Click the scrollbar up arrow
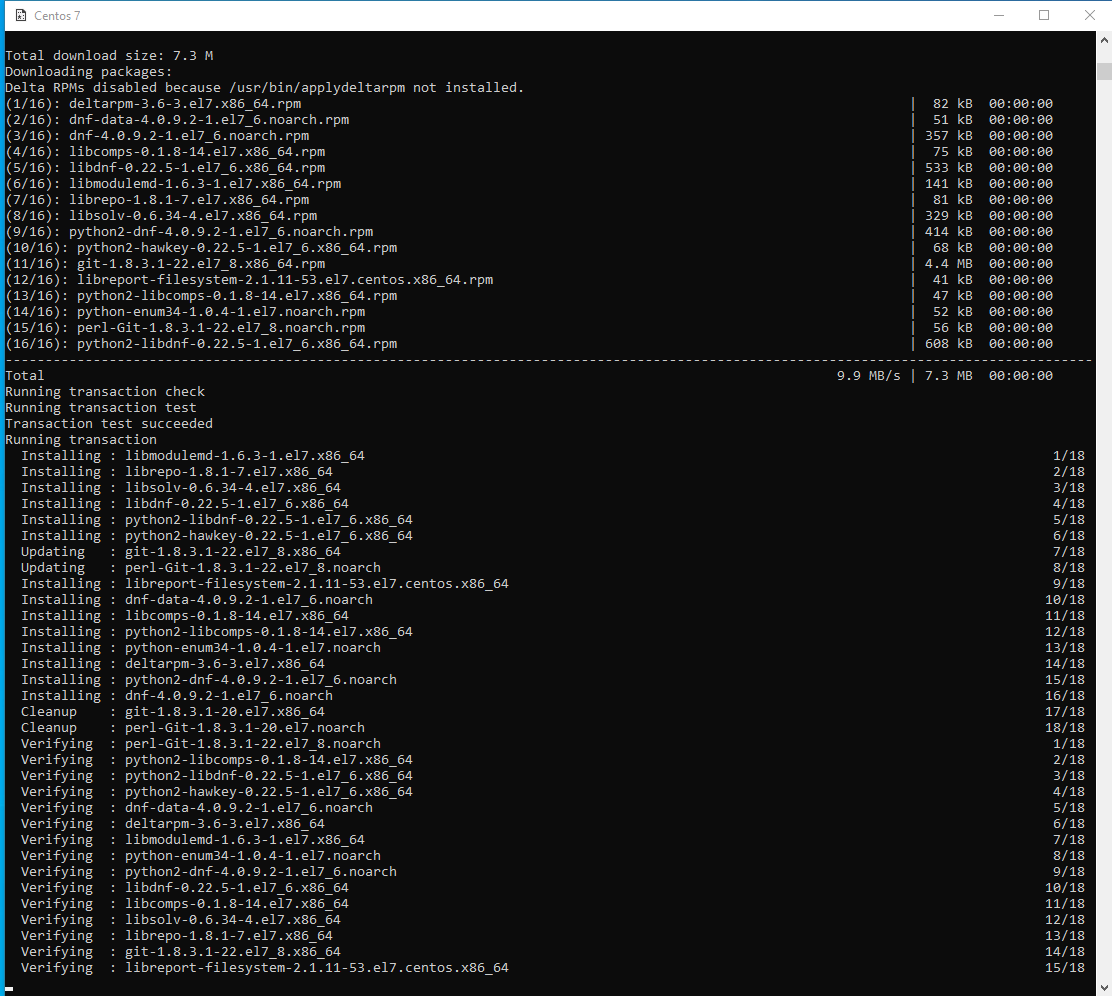The width and height of the screenshot is (1112, 996). [x=1103, y=41]
